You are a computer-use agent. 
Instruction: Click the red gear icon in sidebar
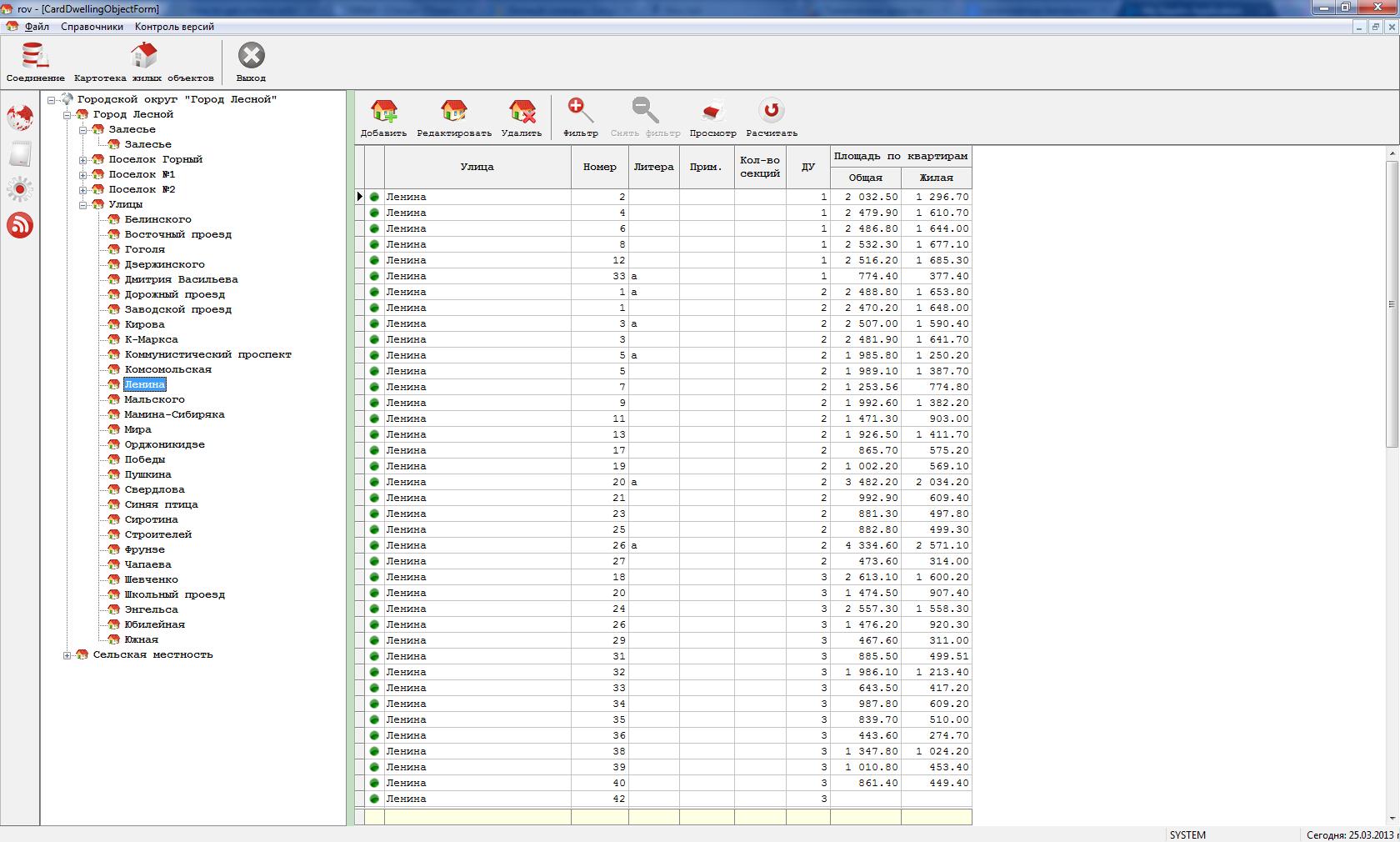(x=20, y=189)
